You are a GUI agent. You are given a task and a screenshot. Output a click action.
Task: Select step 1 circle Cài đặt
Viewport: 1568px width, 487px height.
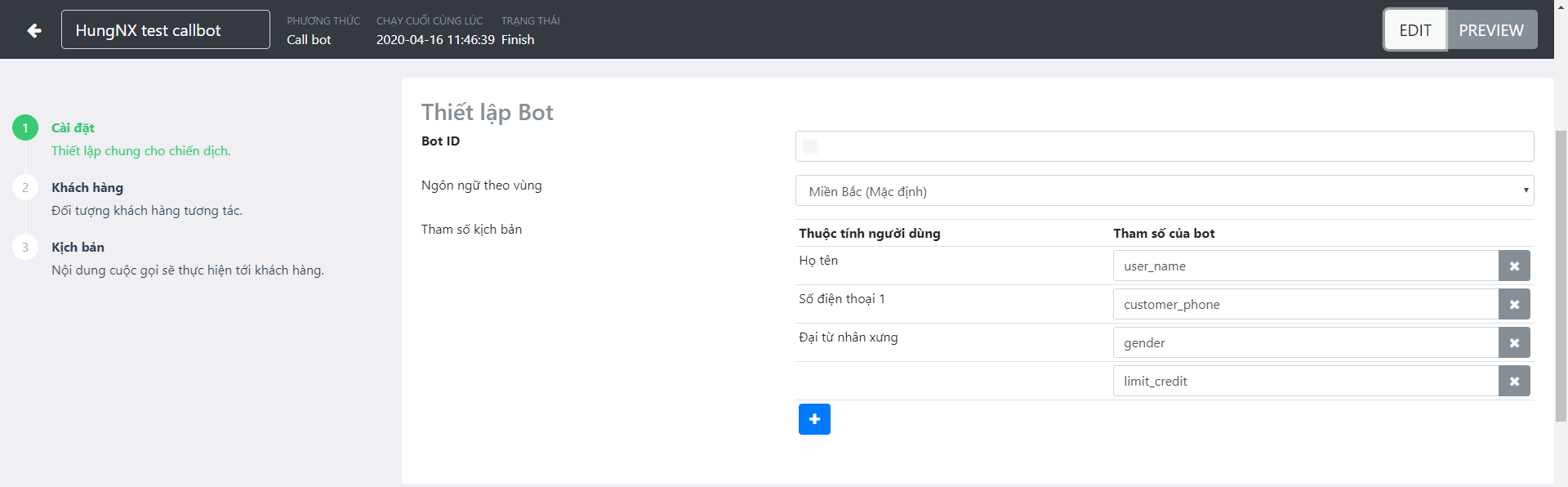tap(25, 127)
